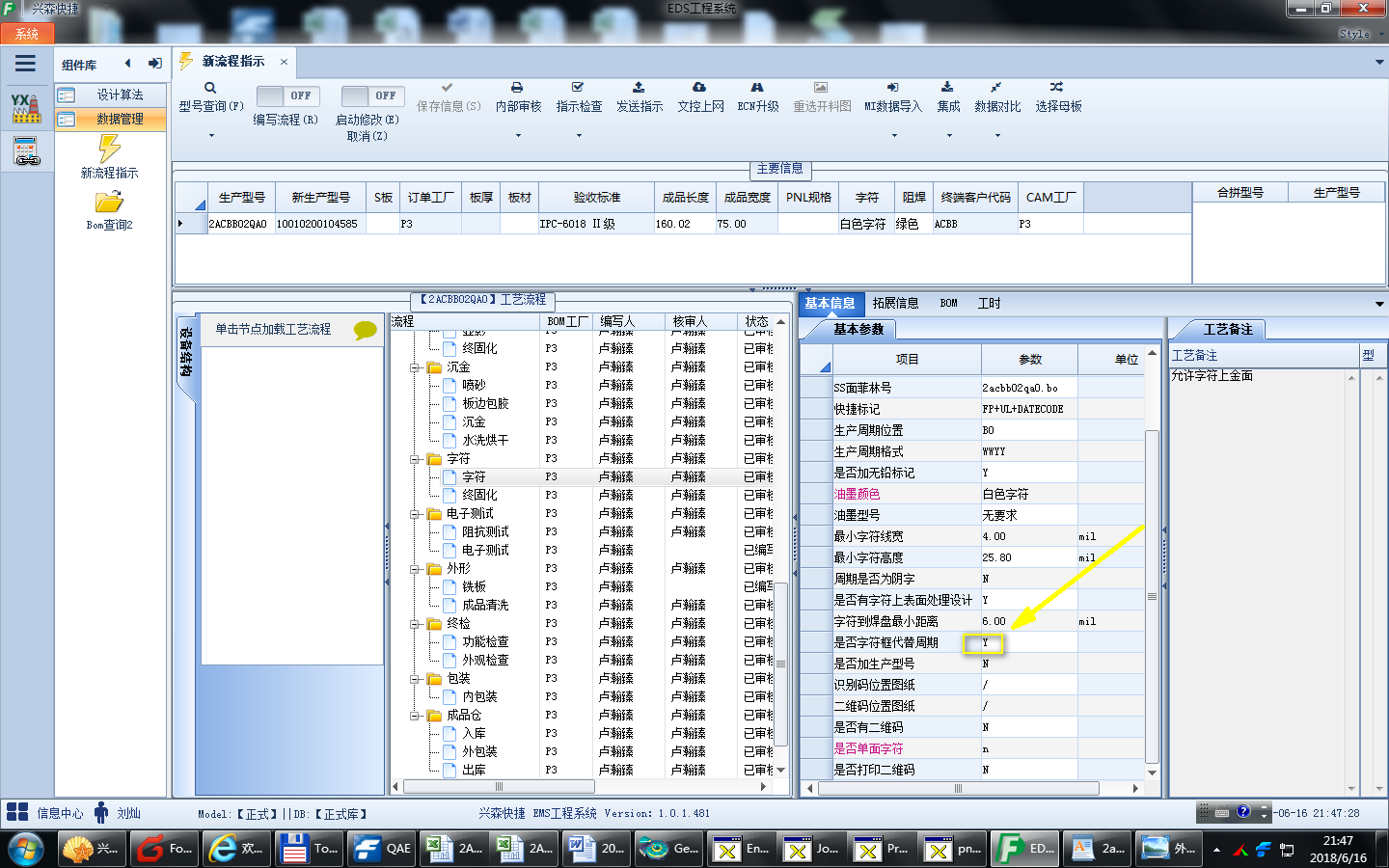Select the 2ACBB02QA0 production model cell
Viewport: 1389px width, 868px height.
240,224
